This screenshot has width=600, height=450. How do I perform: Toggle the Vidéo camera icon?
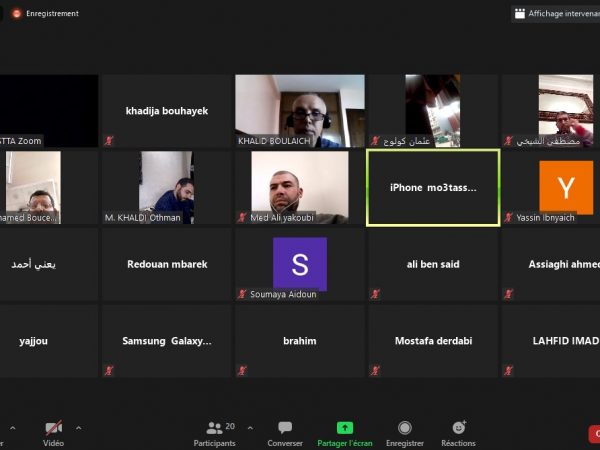point(54,428)
